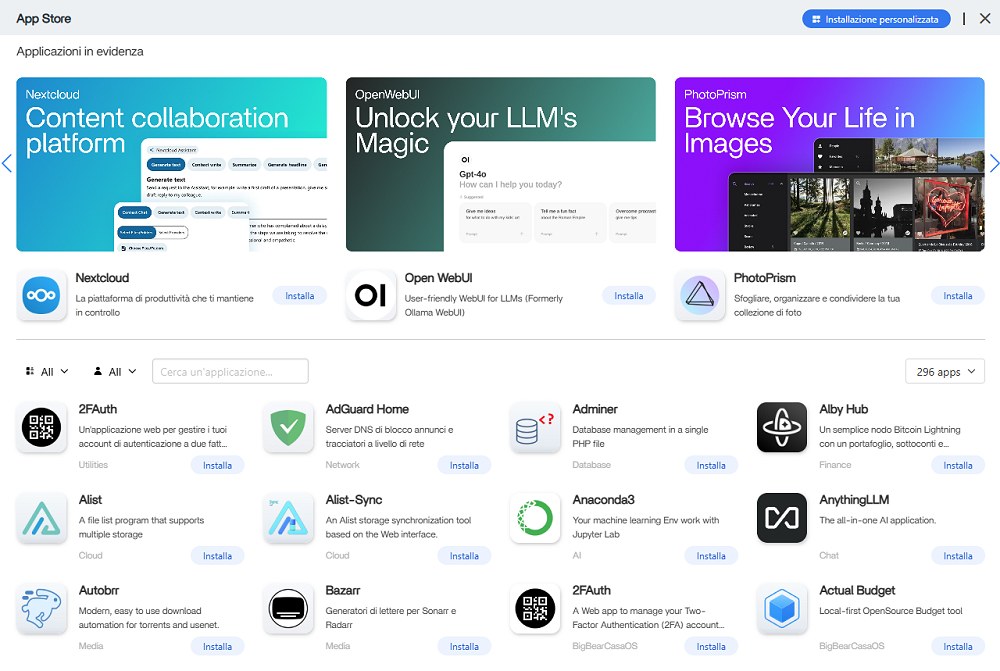The height and width of the screenshot is (671, 1000).
Task: Install Autobrr
Action: click(x=217, y=647)
